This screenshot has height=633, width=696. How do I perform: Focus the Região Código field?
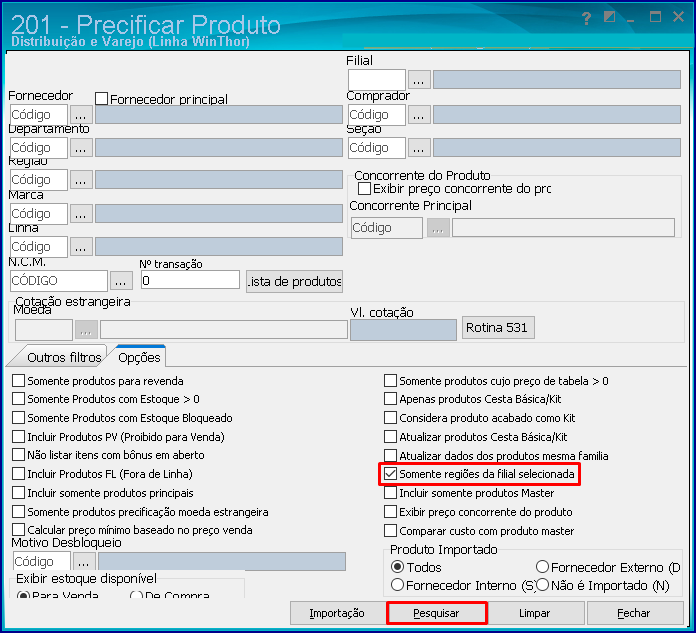pos(39,180)
